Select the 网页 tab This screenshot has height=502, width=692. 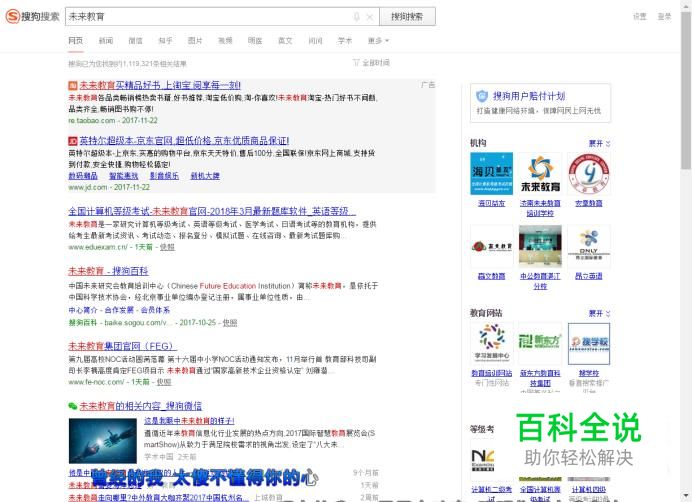click(x=75, y=41)
